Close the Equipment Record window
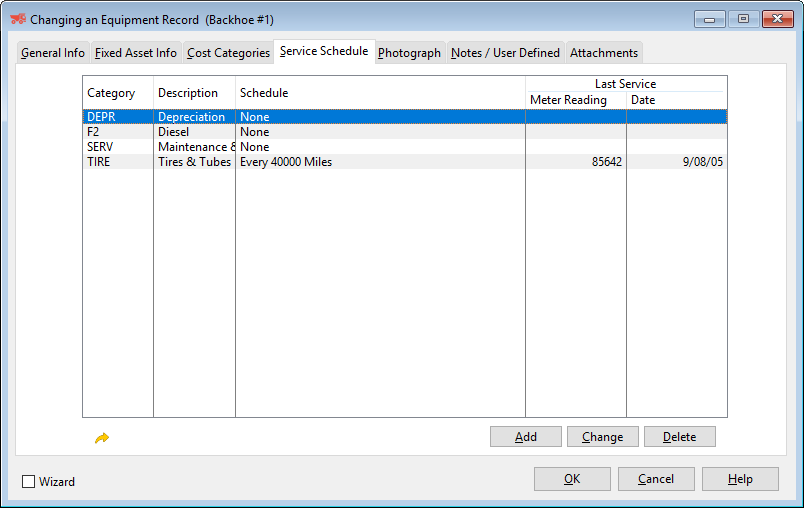The height and width of the screenshot is (508, 804). tap(776, 19)
